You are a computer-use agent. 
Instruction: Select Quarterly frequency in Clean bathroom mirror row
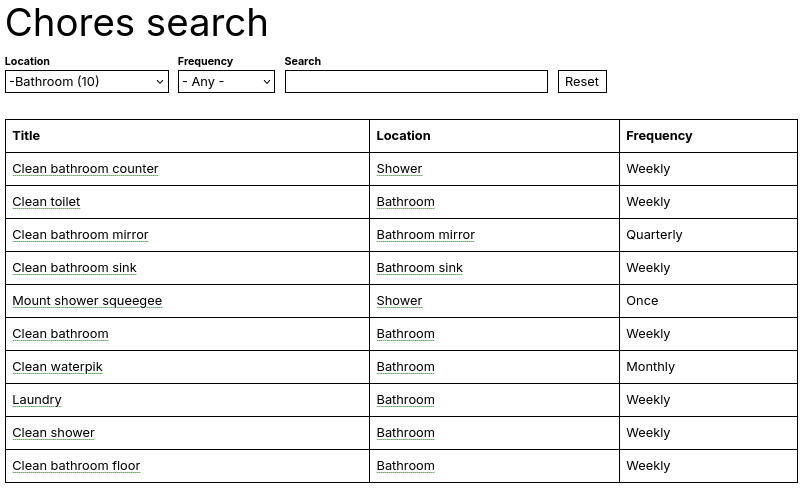tap(654, 235)
